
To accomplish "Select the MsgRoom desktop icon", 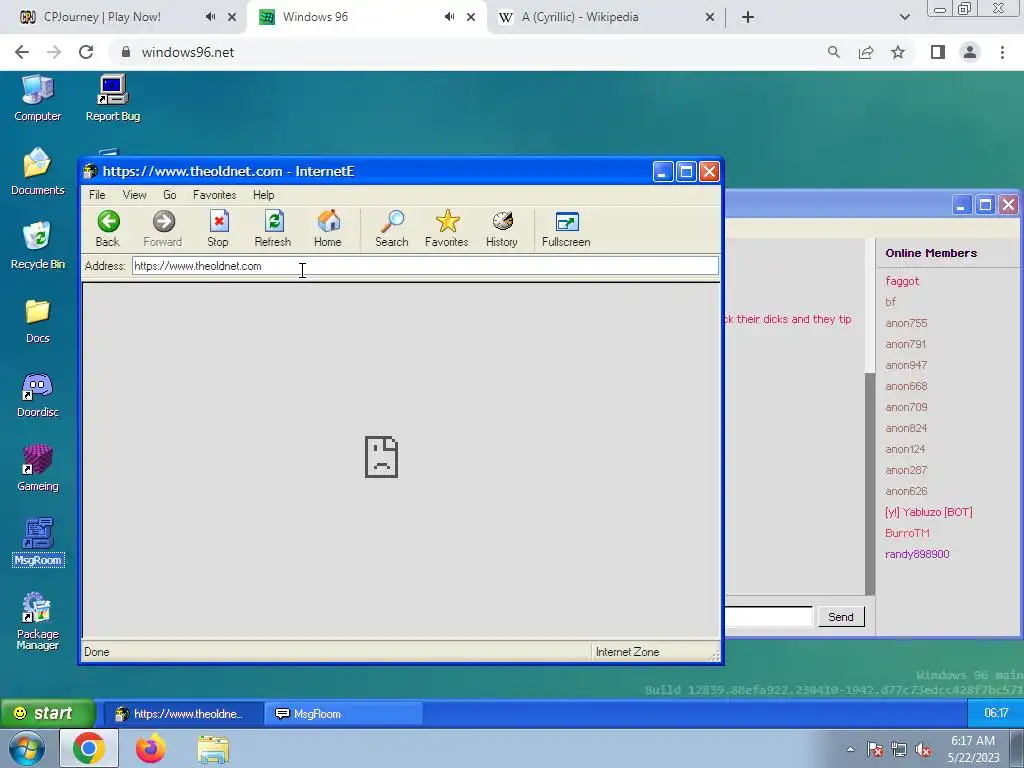I will click(38, 542).
